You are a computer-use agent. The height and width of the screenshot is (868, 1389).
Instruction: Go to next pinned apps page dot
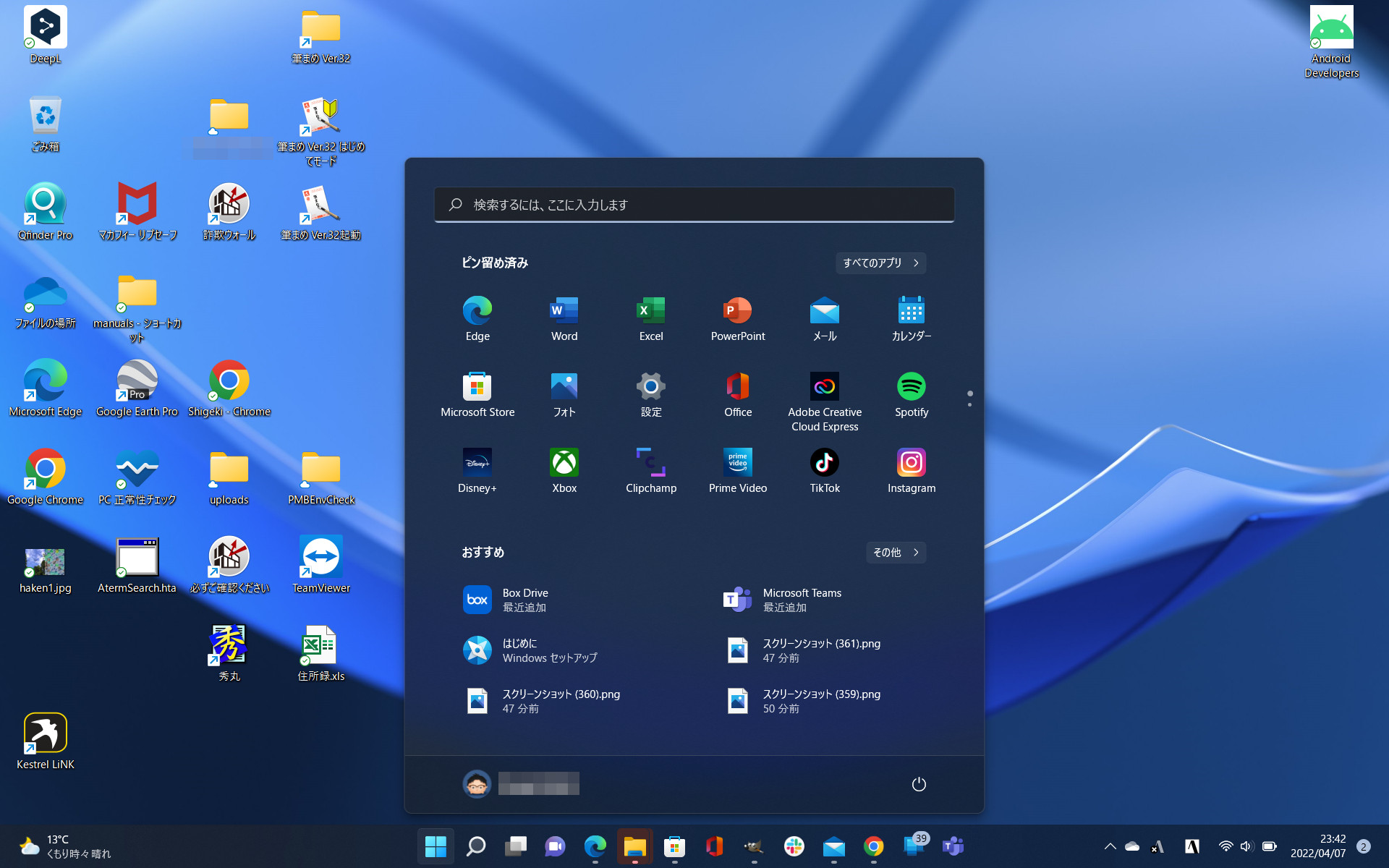pos(969,405)
